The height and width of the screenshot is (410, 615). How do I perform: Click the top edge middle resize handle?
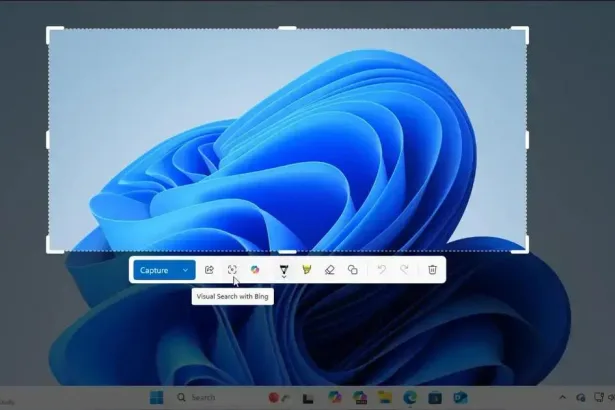pos(287,29)
